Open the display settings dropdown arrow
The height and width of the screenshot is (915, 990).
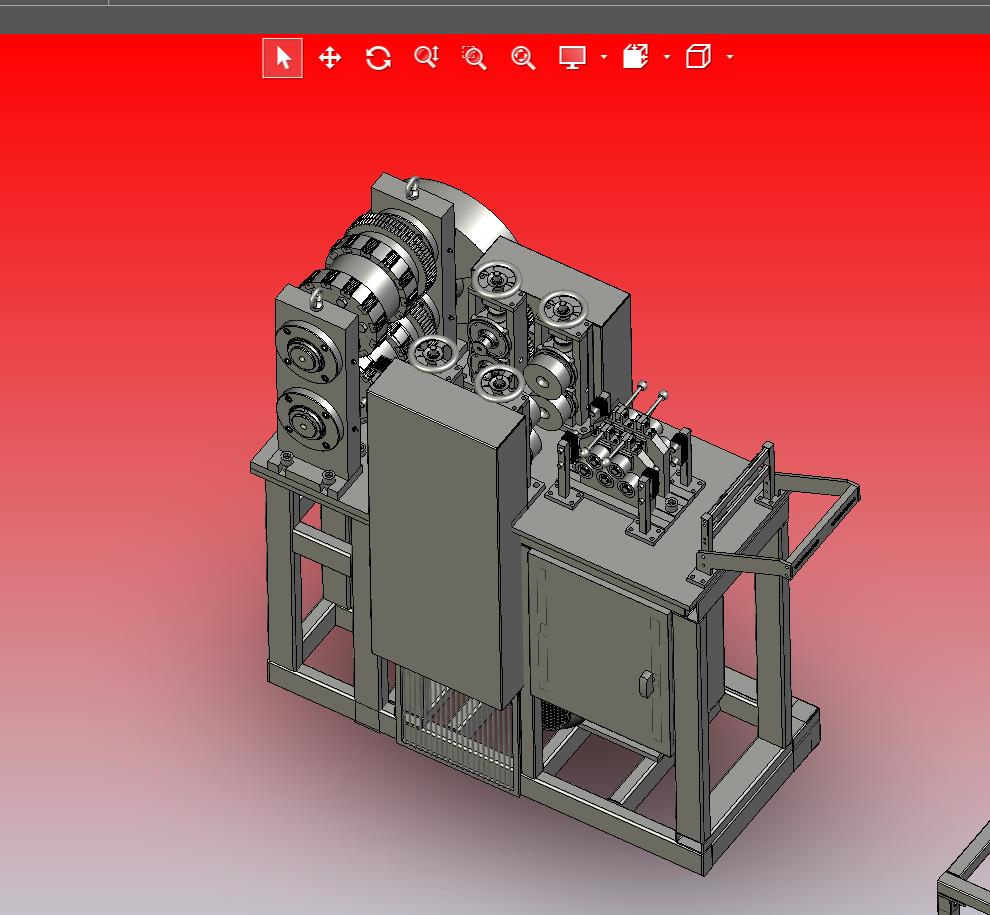(604, 57)
